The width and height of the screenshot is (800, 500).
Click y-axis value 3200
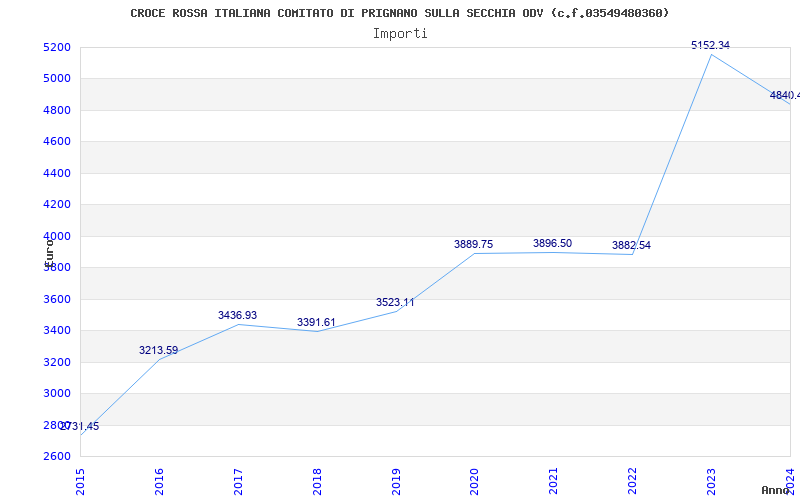coord(56,362)
